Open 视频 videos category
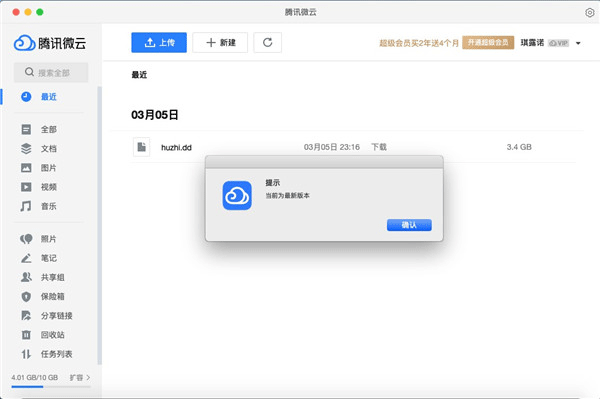 (x=49, y=187)
